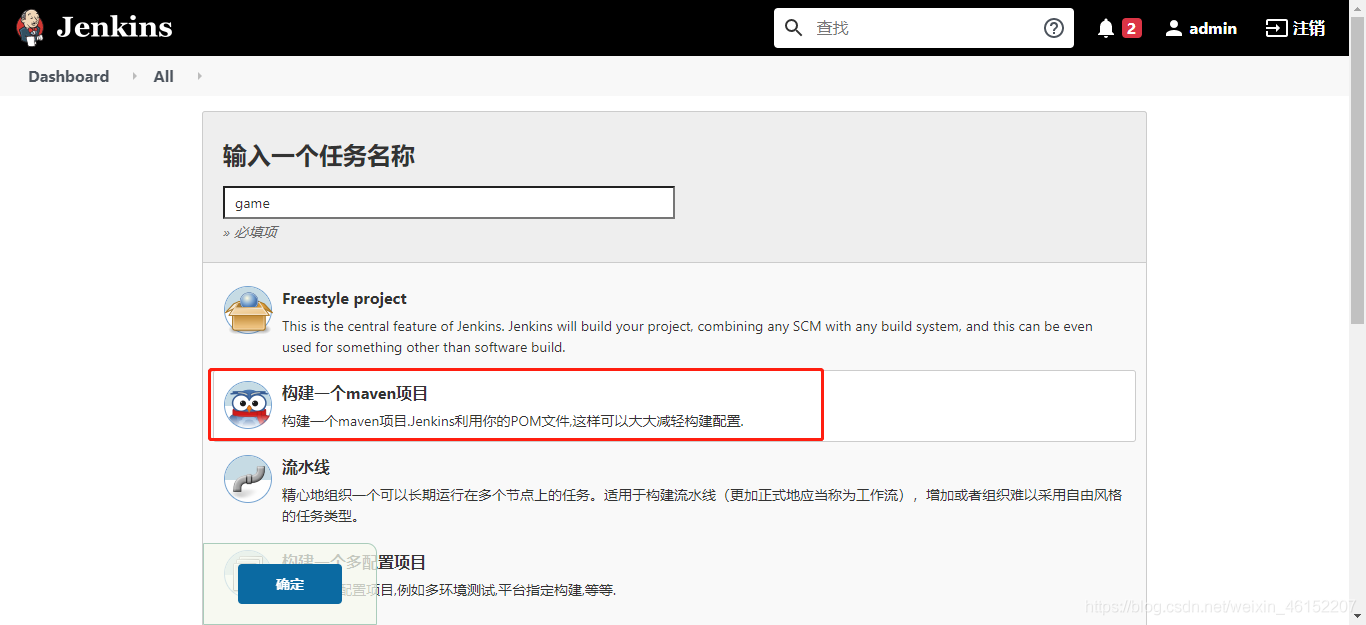This screenshot has height=625, width=1366.
Task: Choose Freestyle project title
Action: pyautogui.click(x=344, y=298)
